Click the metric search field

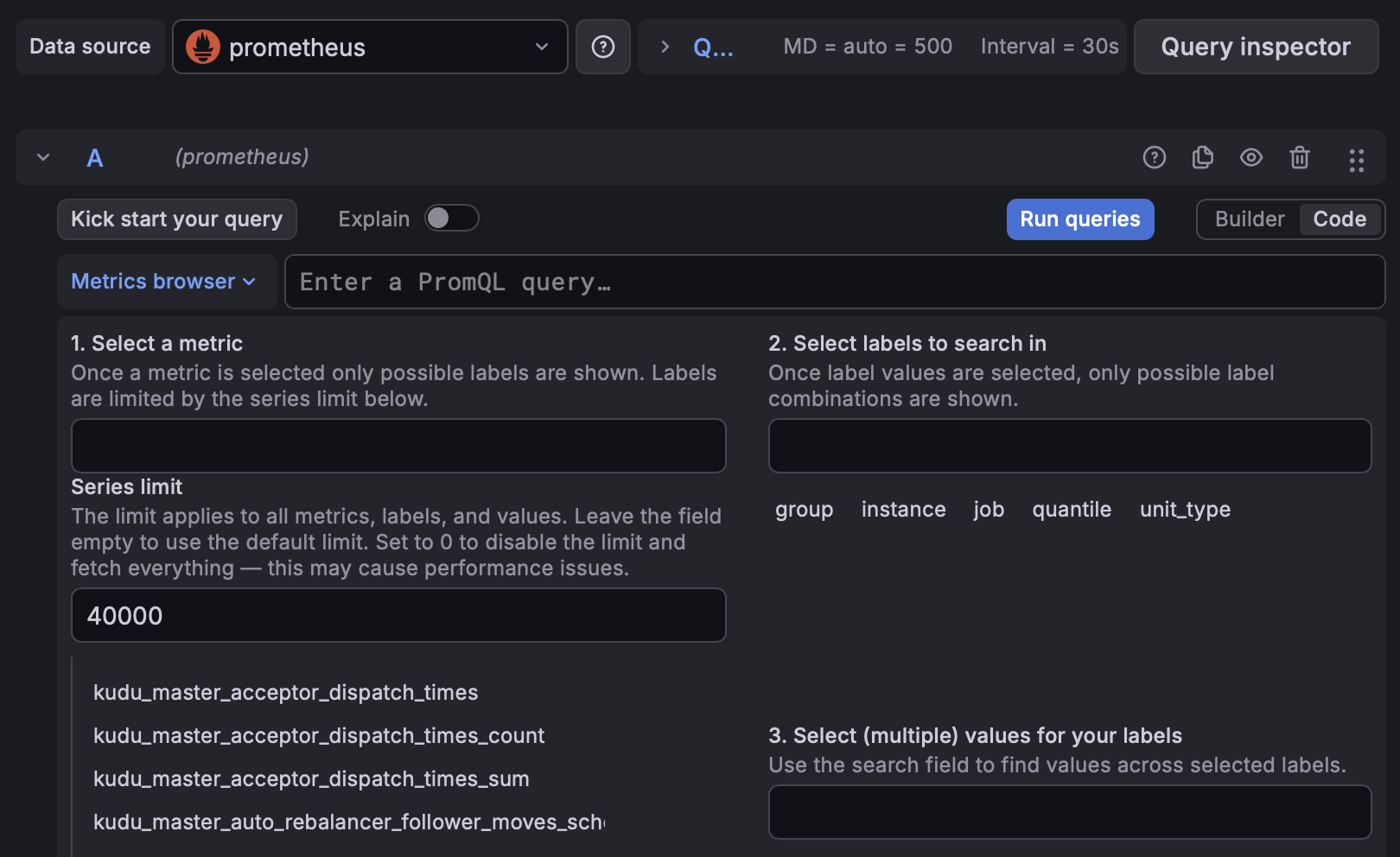point(398,446)
